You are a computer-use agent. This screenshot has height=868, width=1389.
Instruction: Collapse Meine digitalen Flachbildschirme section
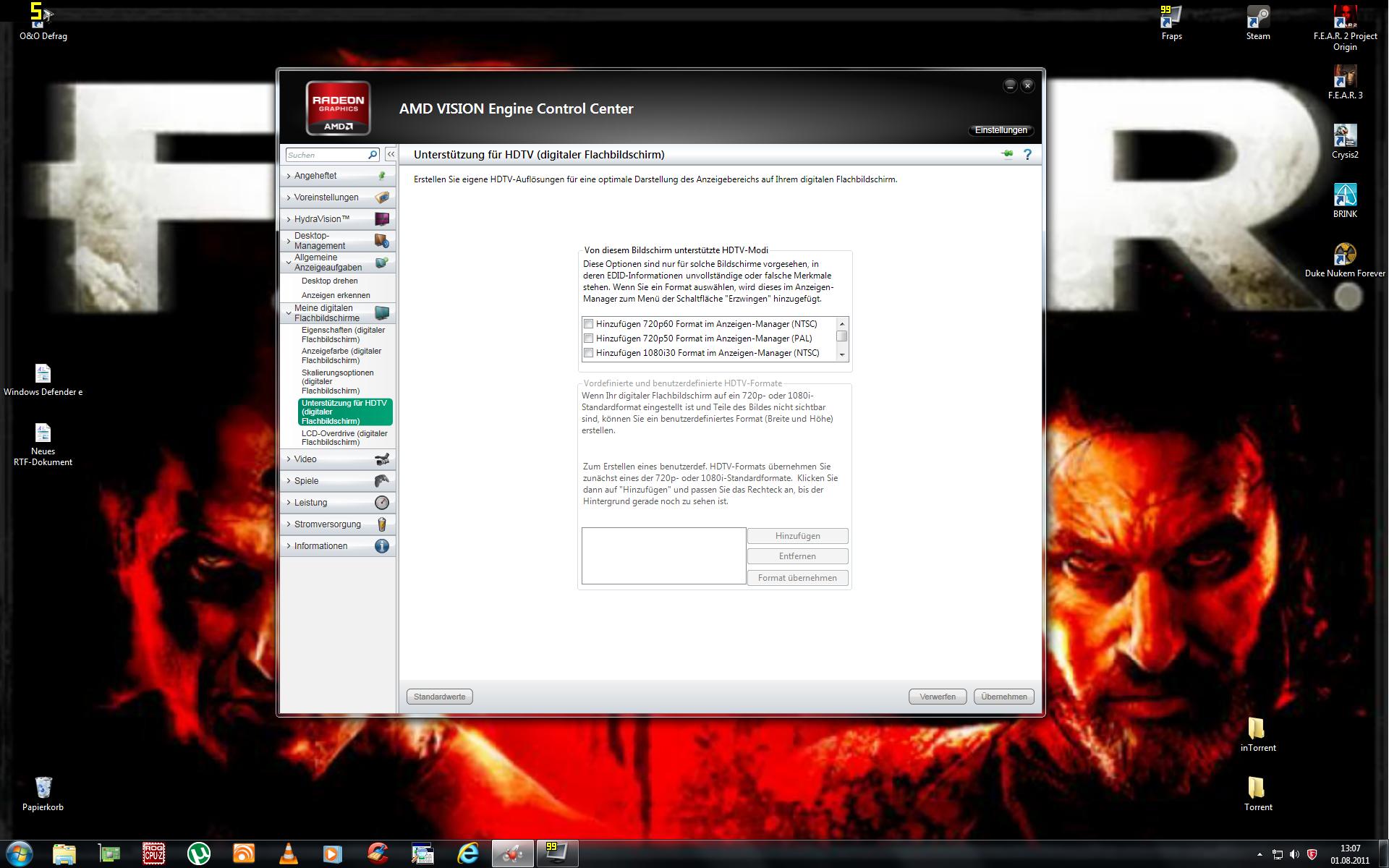point(326,313)
